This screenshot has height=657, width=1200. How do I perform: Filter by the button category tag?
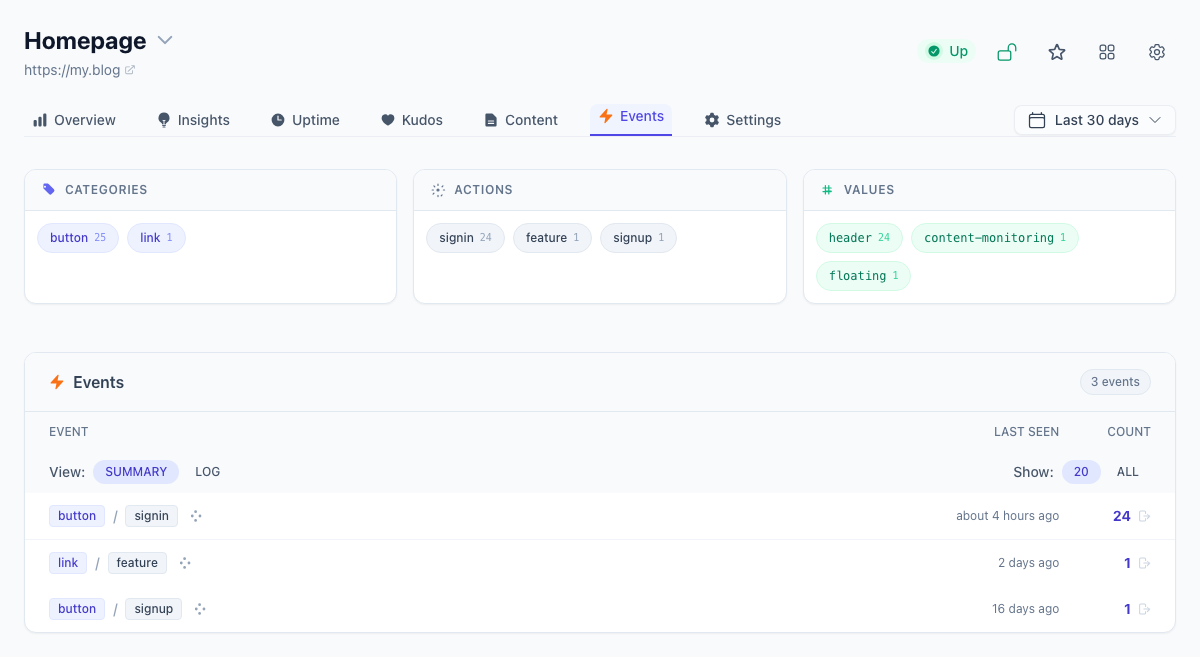pos(78,238)
